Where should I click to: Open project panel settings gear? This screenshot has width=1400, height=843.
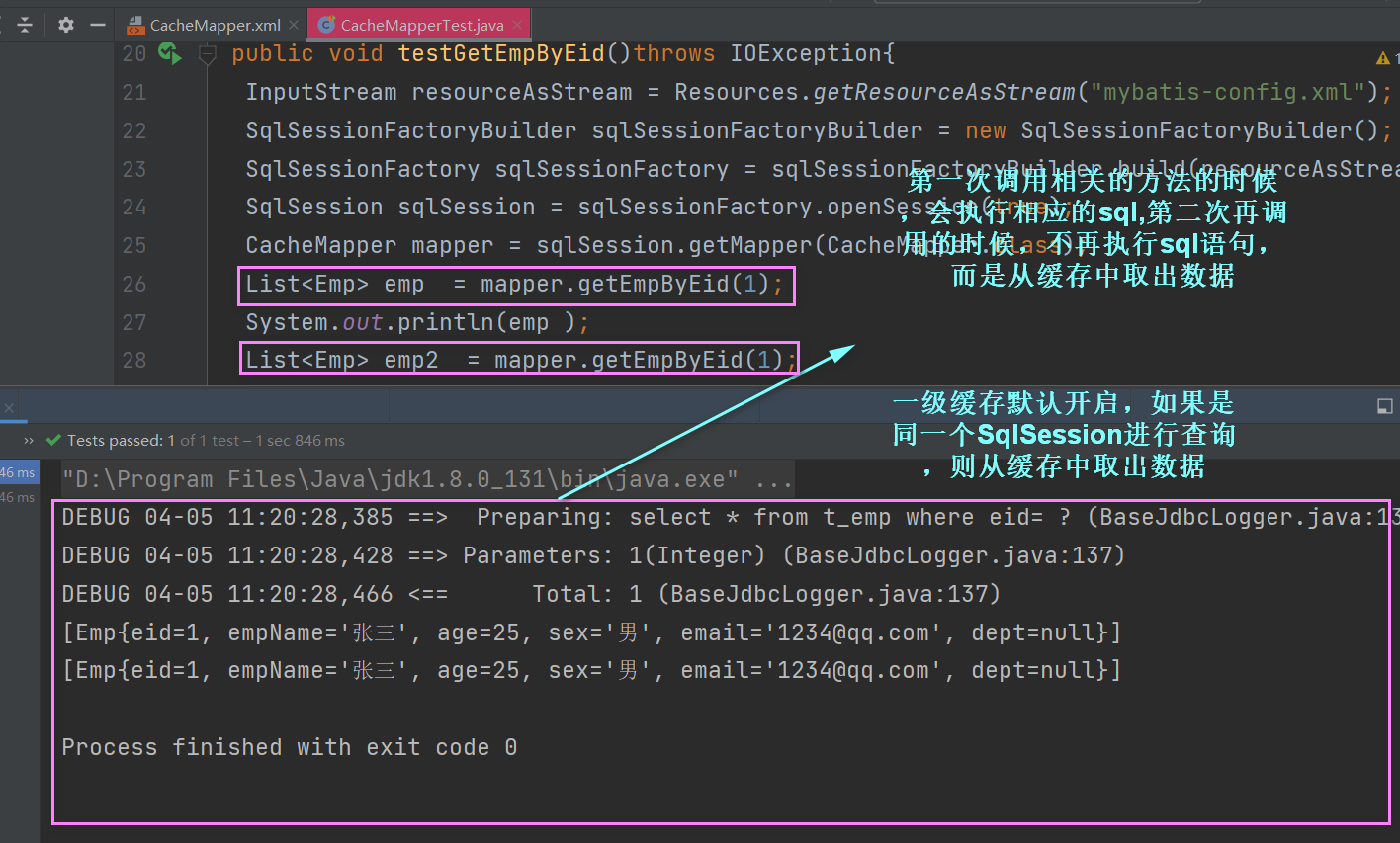pos(66,25)
